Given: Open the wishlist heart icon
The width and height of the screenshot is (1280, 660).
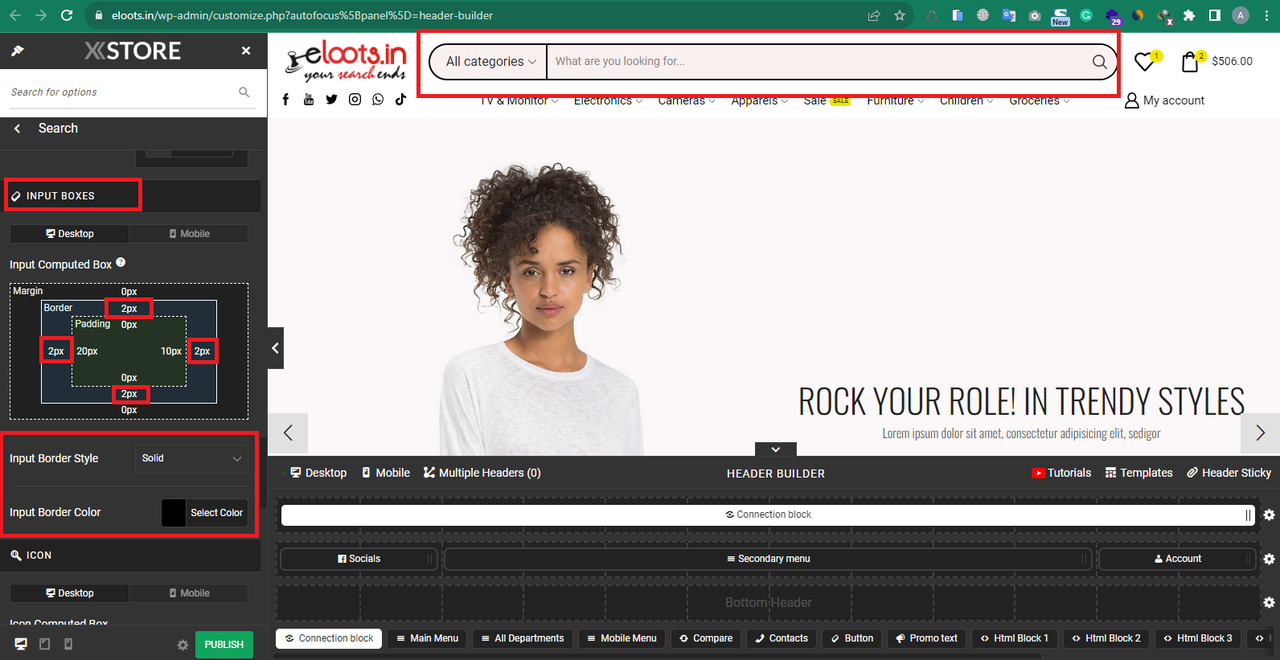Looking at the screenshot, I should click(1144, 62).
